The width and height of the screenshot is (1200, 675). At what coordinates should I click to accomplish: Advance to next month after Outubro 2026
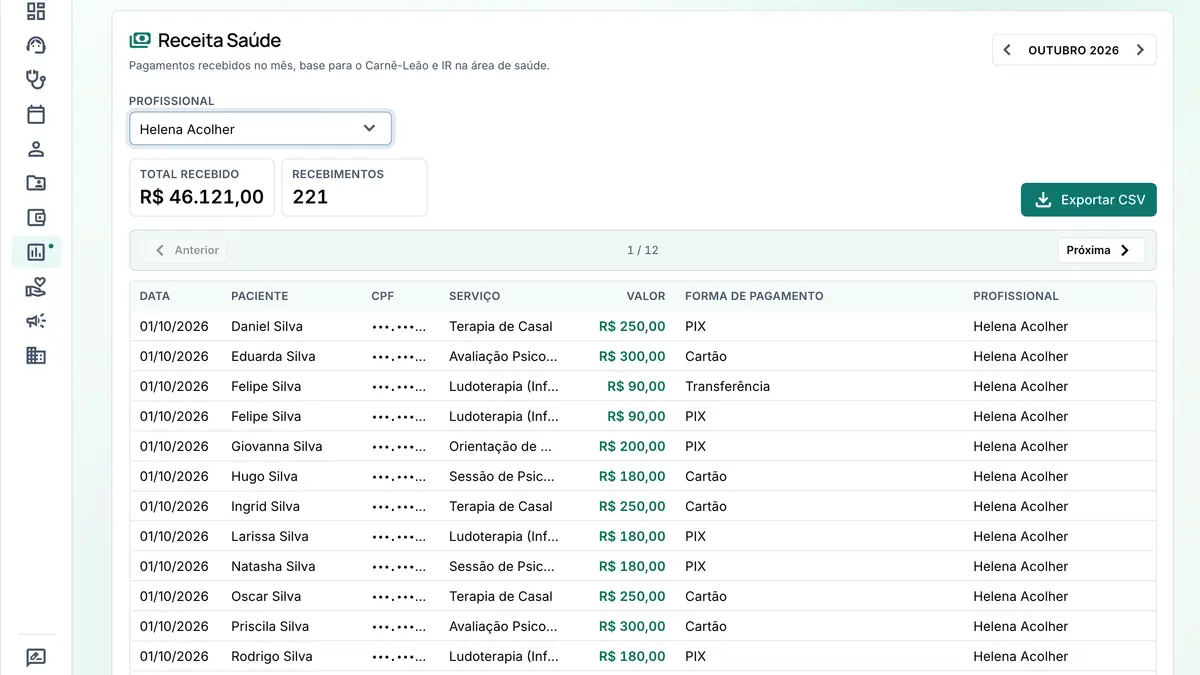click(x=1140, y=50)
